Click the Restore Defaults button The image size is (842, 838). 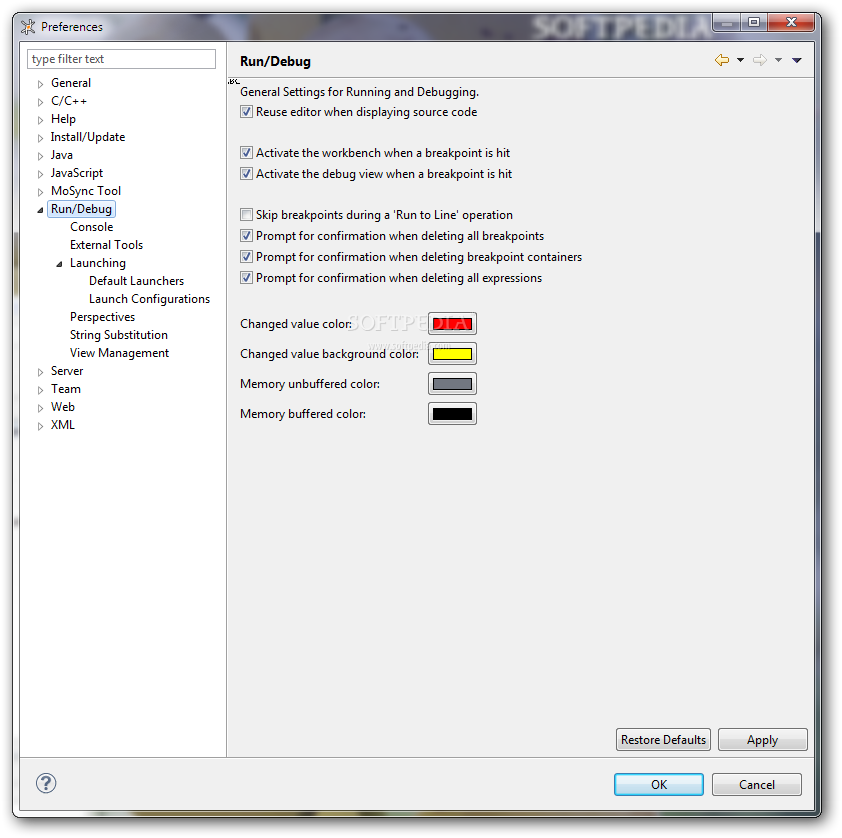(x=663, y=740)
